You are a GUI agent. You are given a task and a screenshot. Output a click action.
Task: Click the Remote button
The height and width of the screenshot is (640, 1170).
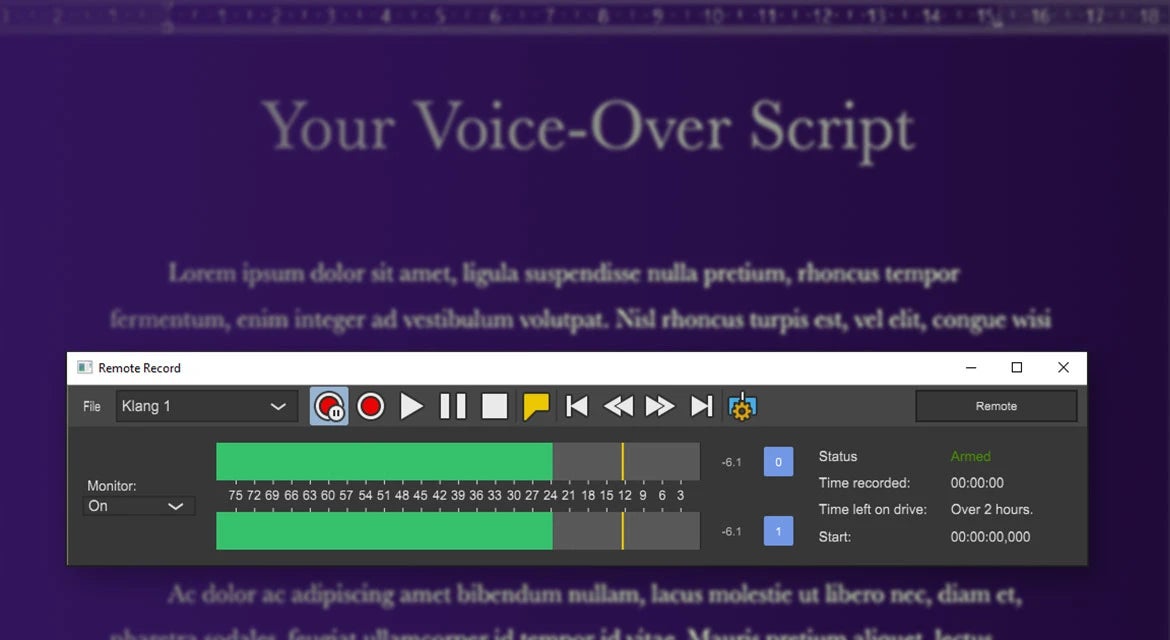pyautogui.click(x=996, y=407)
